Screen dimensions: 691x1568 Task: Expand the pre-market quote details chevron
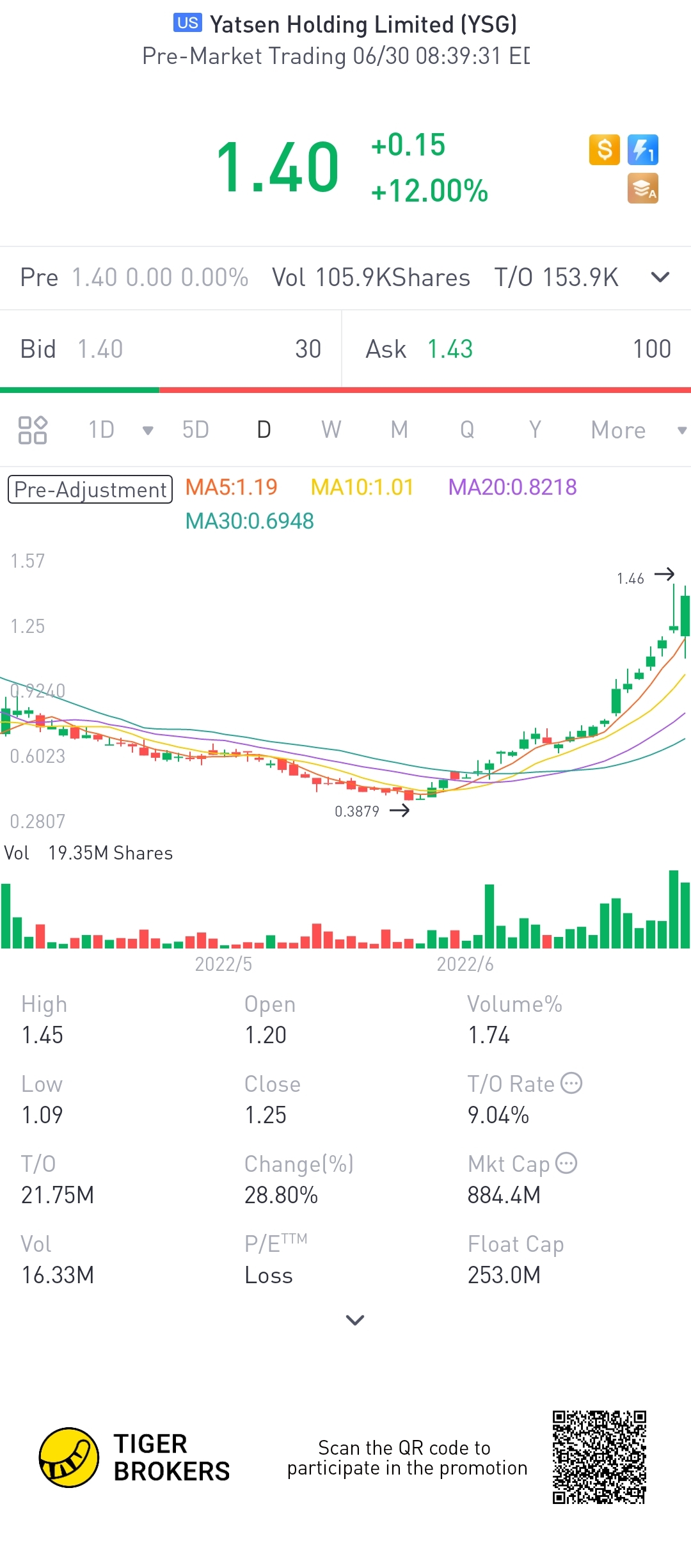[660, 277]
